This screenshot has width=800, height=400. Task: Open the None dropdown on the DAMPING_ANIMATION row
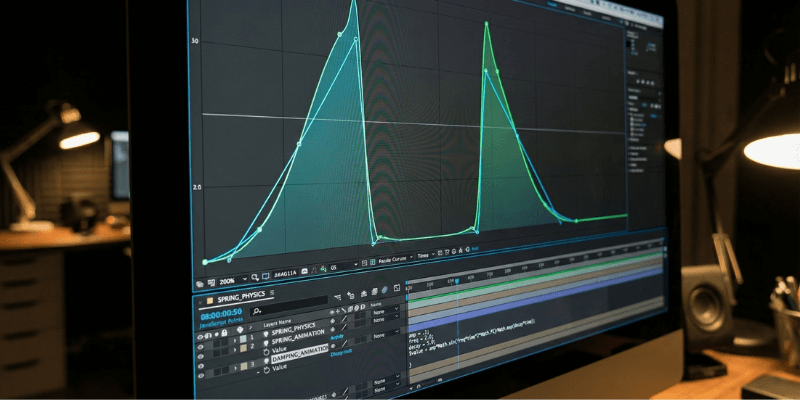coord(385,336)
